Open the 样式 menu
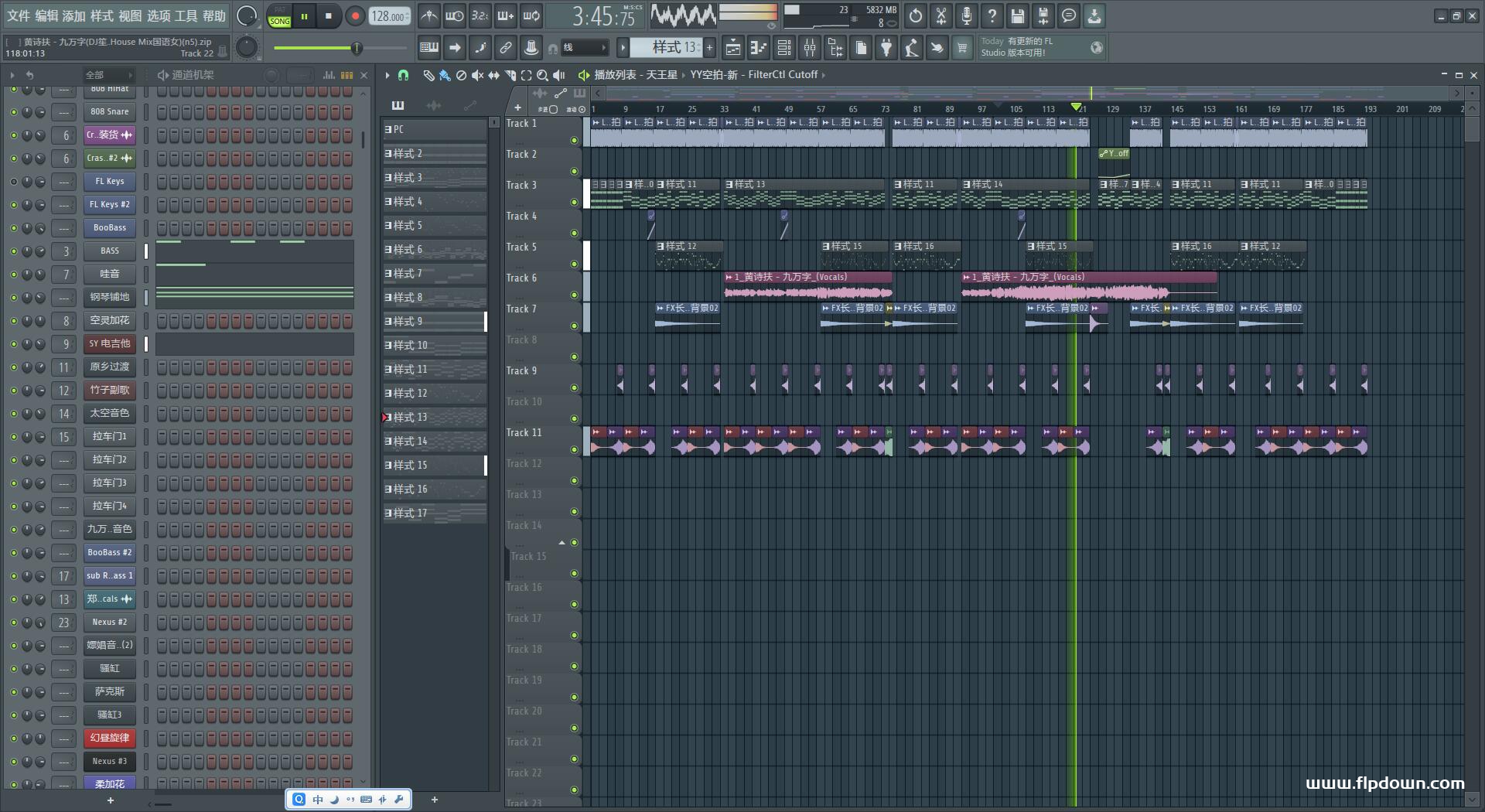The height and width of the screenshot is (812, 1485). pyautogui.click(x=102, y=15)
